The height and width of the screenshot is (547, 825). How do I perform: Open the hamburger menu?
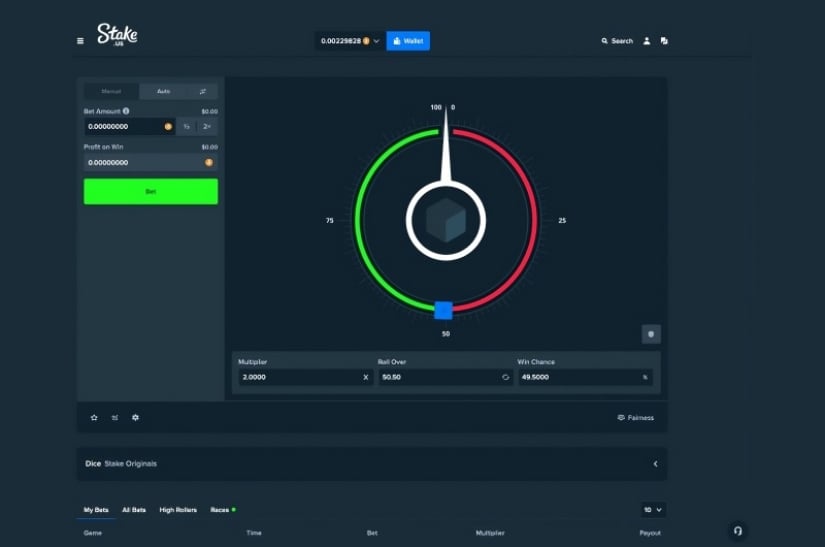tap(80, 41)
